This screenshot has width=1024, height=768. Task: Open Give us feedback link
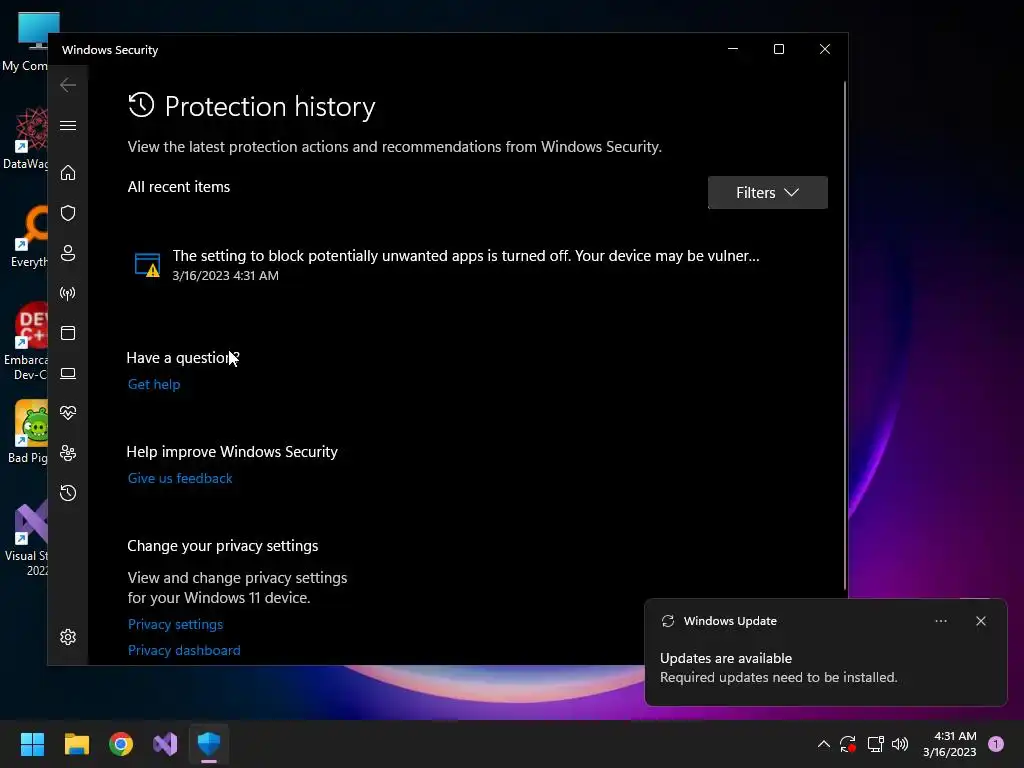pos(180,479)
